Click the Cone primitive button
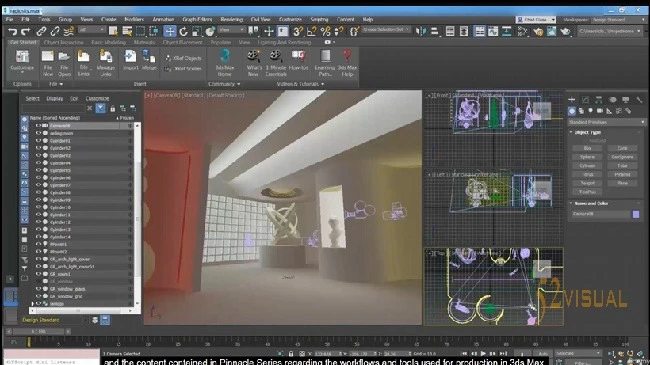Image resolution: width=650 pixels, height=365 pixels. pyautogui.click(x=622, y=148)
